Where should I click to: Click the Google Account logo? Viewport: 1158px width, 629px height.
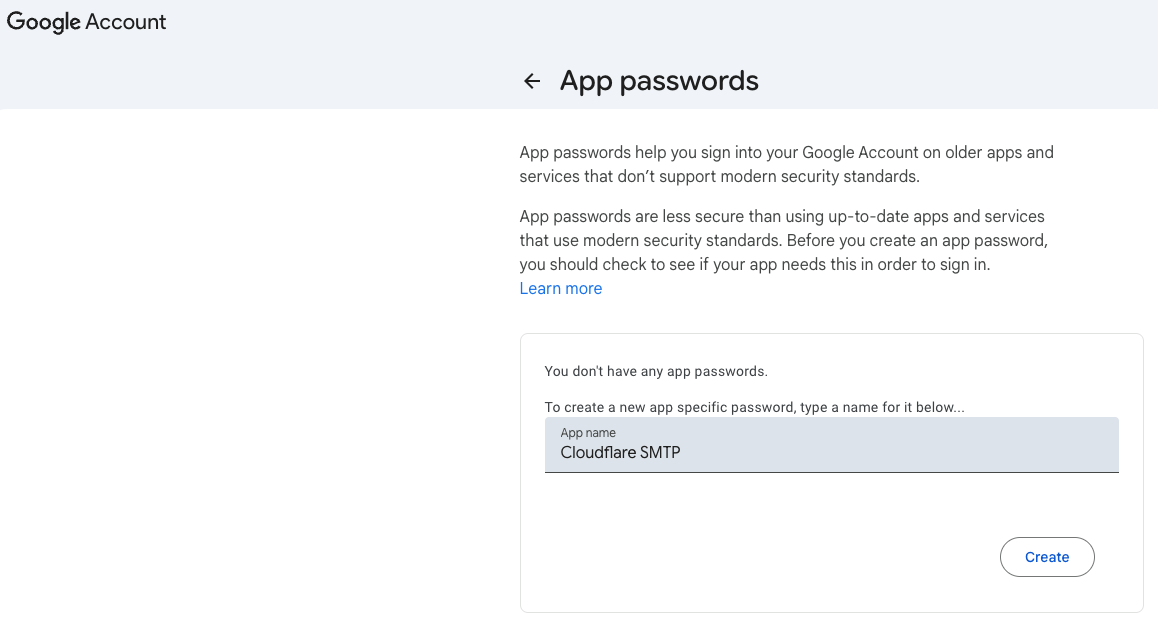pyautogui.click(x=87, y=22)
